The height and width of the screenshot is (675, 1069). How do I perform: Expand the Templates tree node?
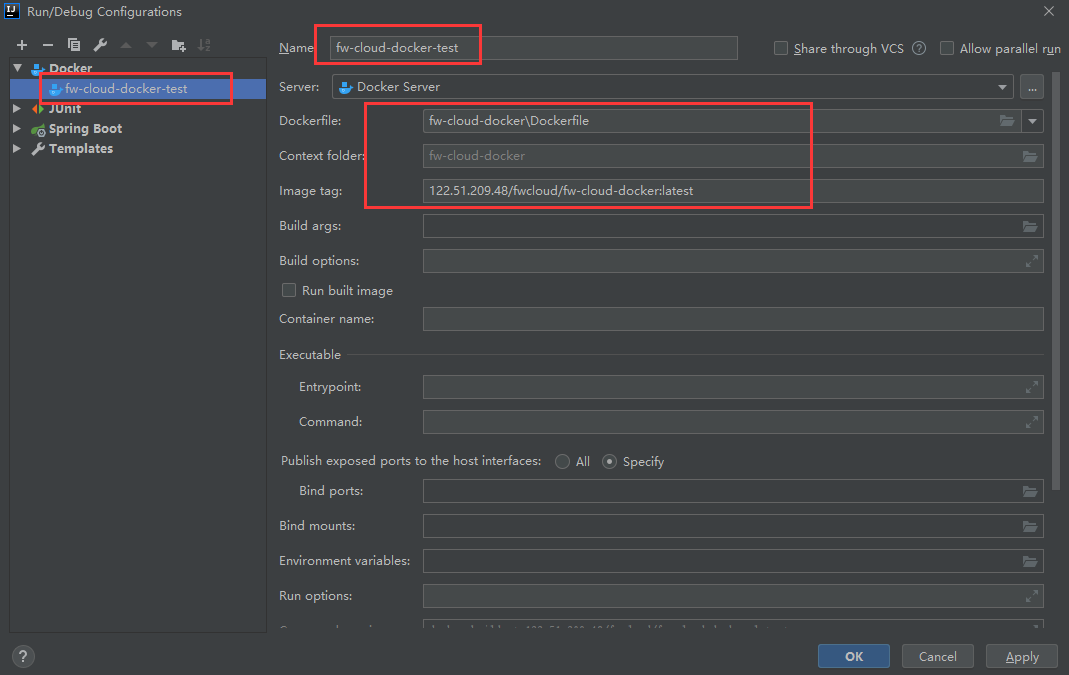[x=17, y=149]
